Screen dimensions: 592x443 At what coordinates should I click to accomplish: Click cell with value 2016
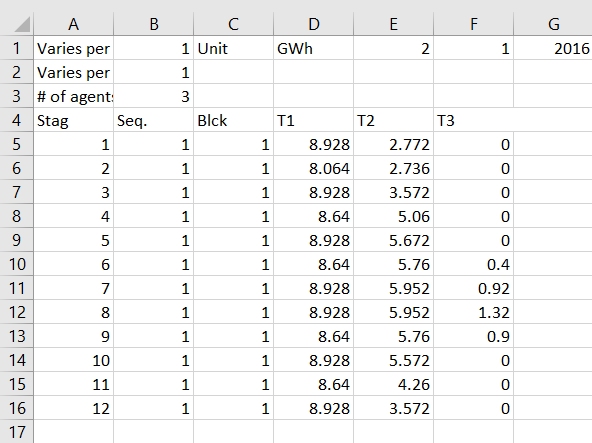pyautogui.click(x=553, y=48)
